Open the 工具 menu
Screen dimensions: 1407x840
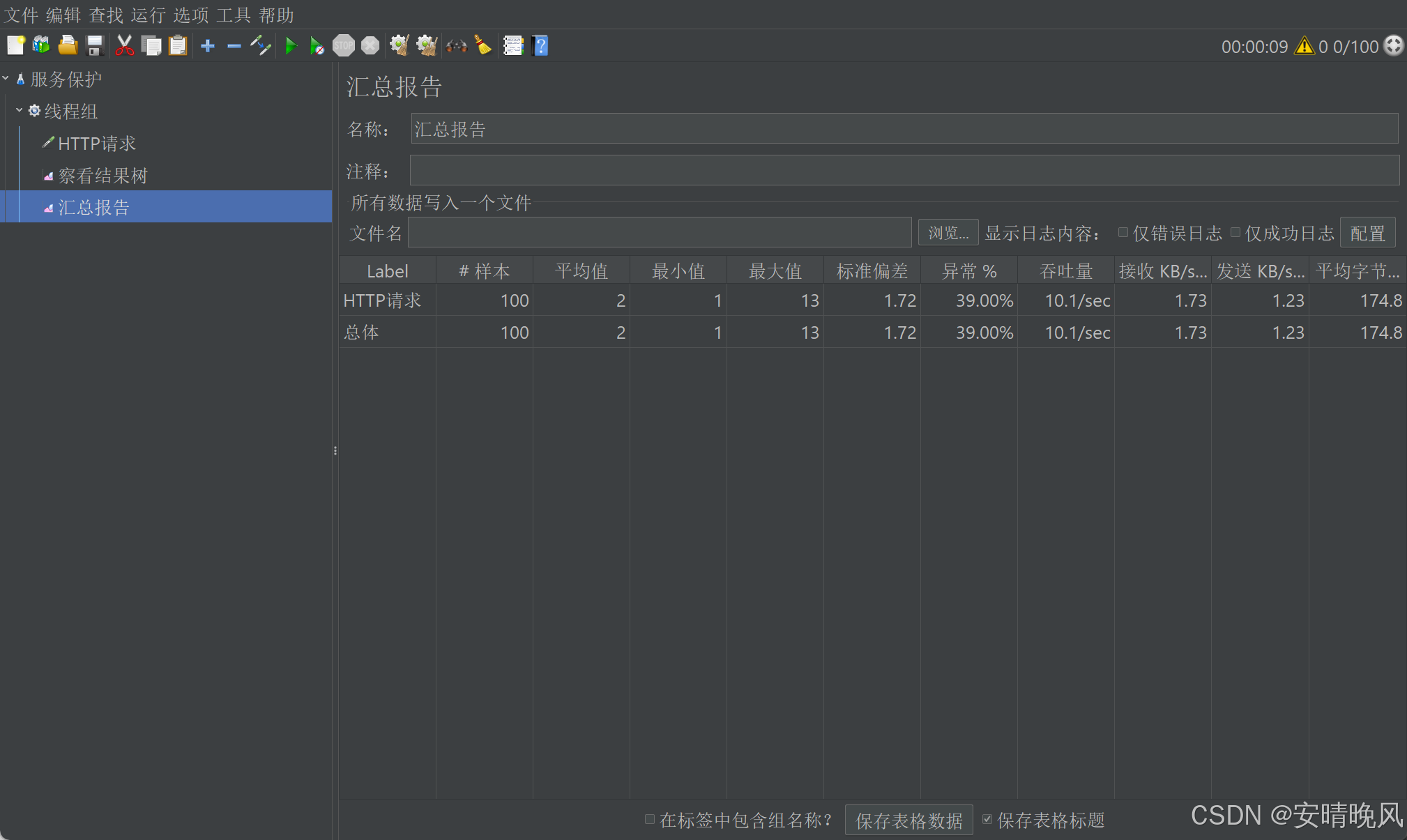coord(234,15)
